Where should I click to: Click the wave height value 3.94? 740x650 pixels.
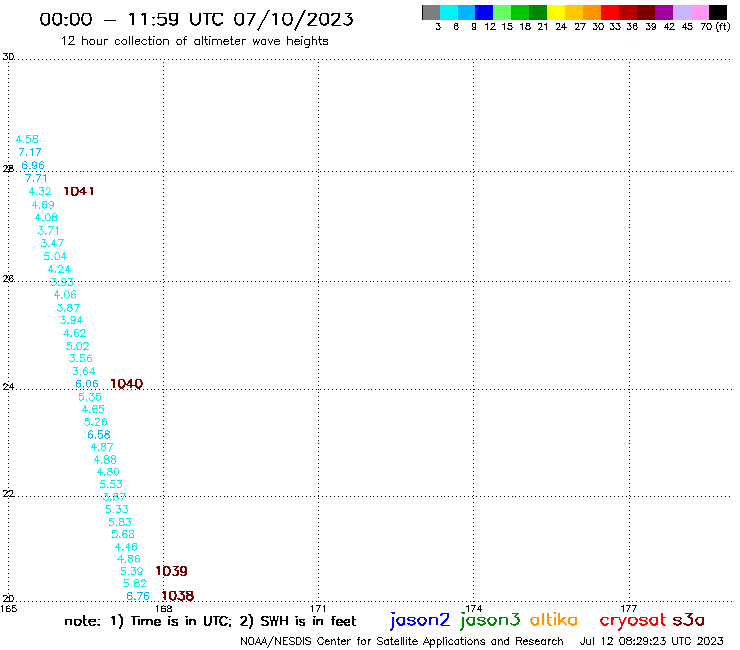(71, 320)
